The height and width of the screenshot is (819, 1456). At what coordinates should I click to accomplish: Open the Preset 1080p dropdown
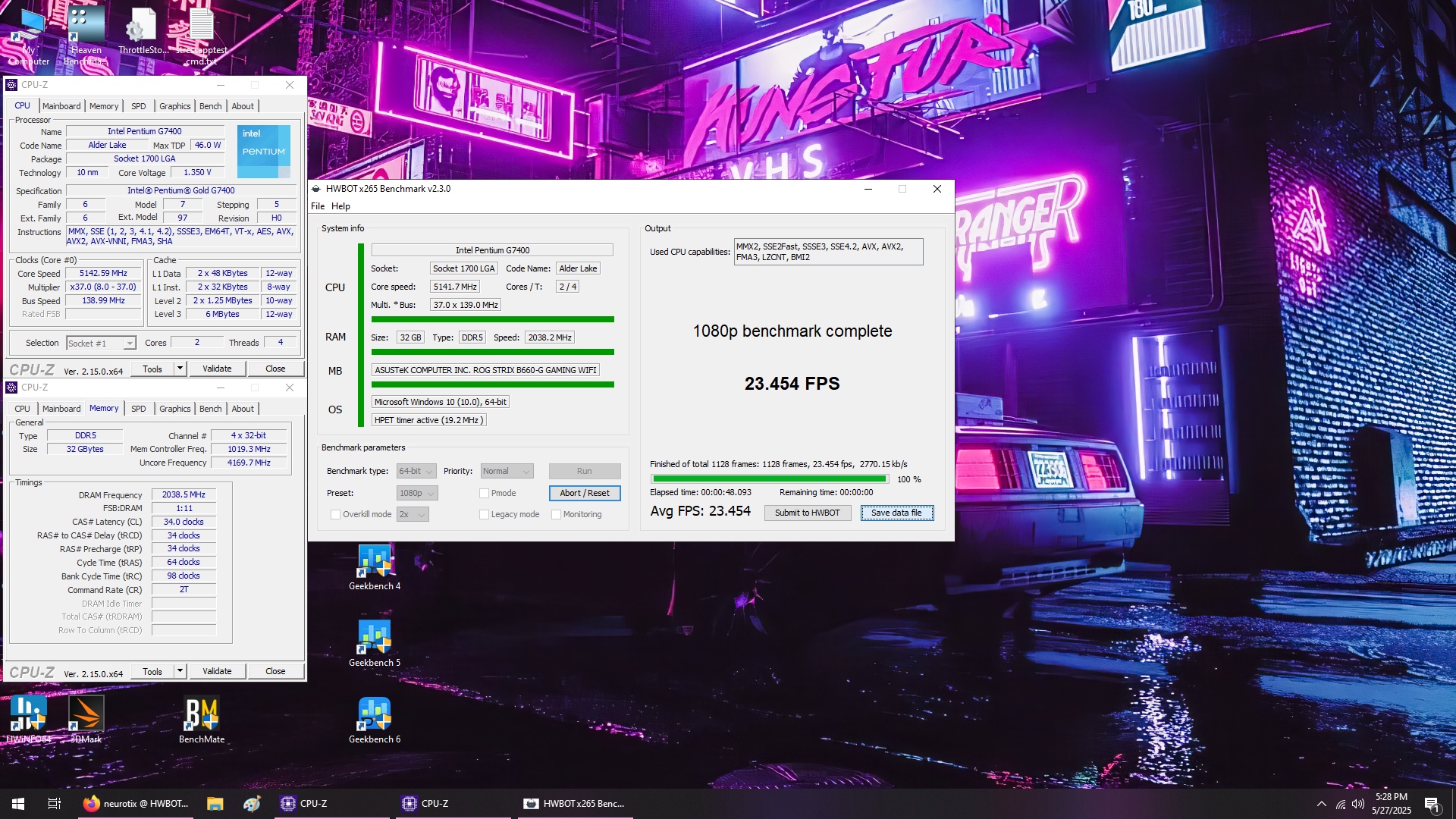point(417,493)
